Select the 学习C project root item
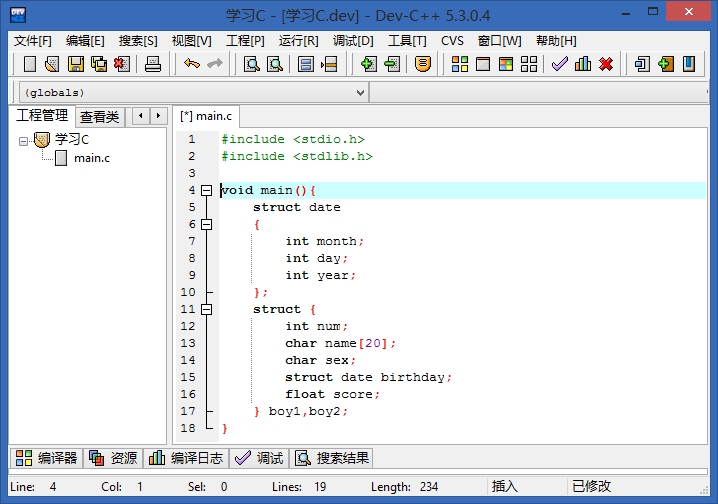The image size is (718, 504). tap(72, 139)
